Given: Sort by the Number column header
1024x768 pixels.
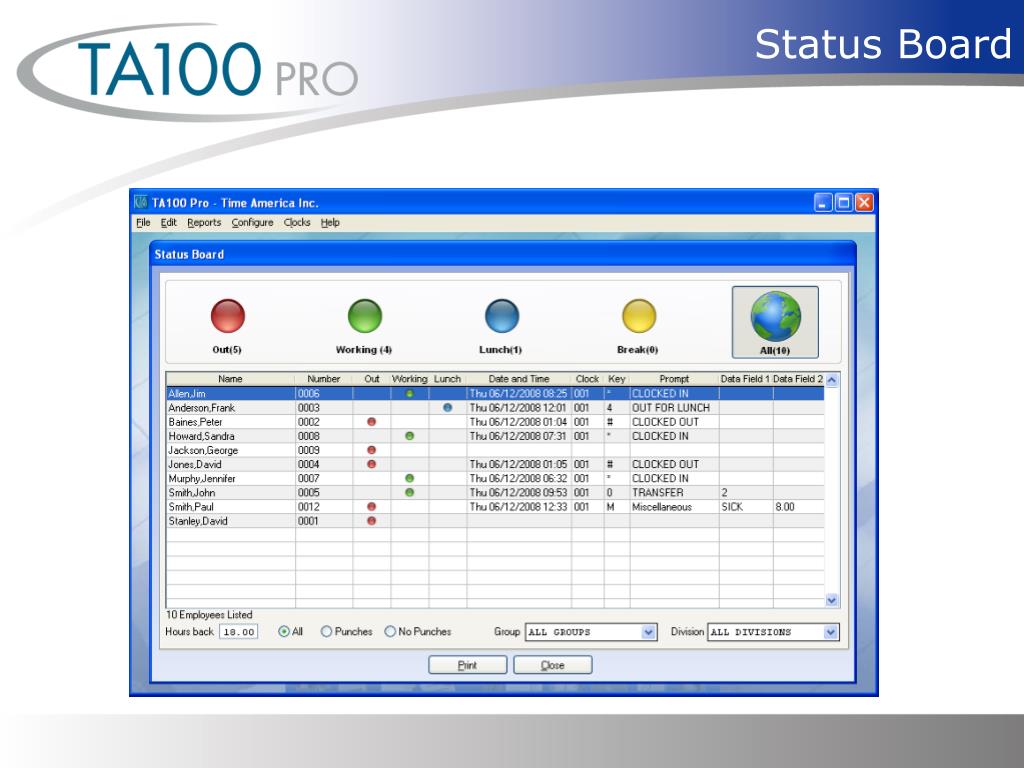Looking at the screenshot, I should pyautogui.click(x=324, y=379).
